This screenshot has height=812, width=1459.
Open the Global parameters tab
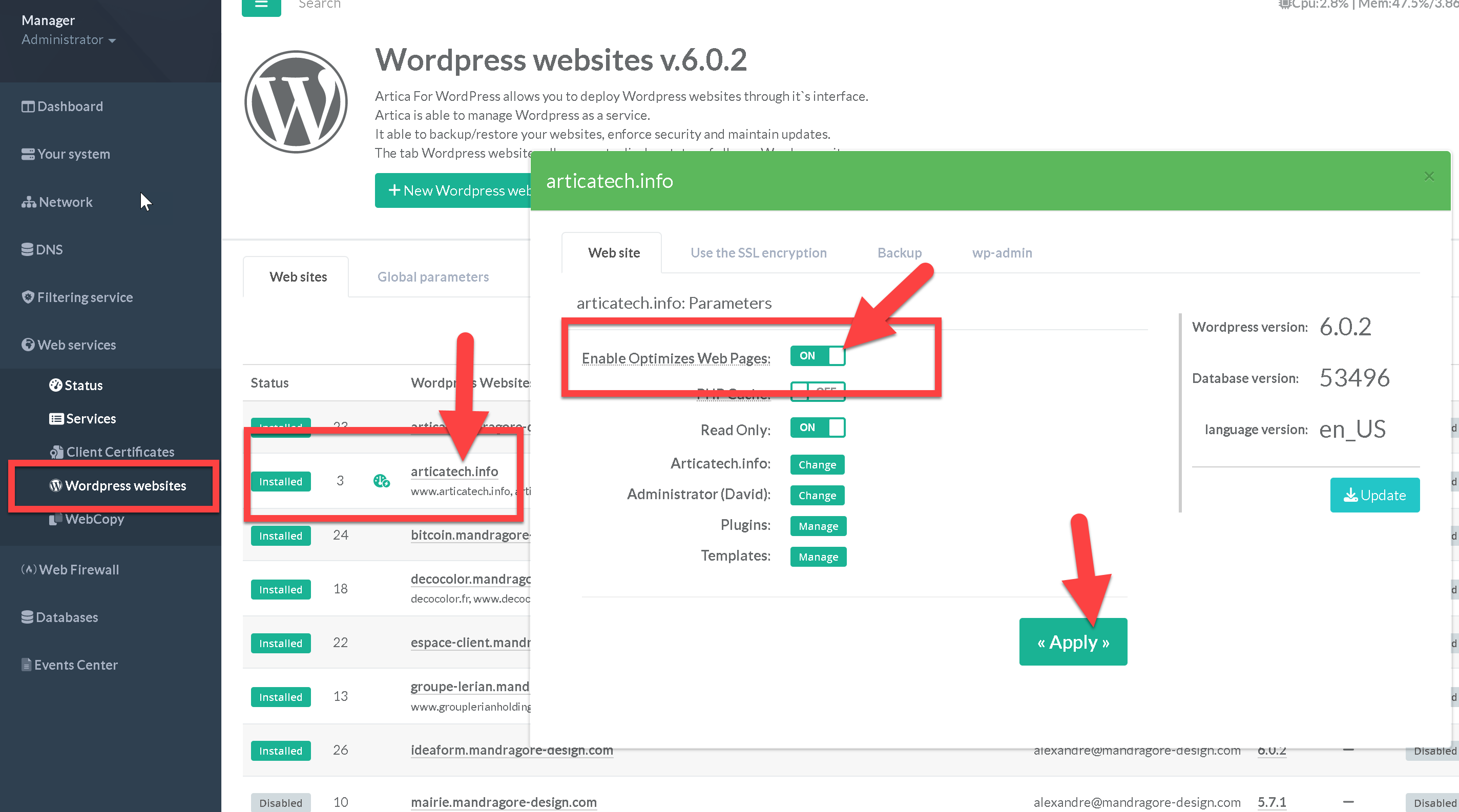coord(433,276)
